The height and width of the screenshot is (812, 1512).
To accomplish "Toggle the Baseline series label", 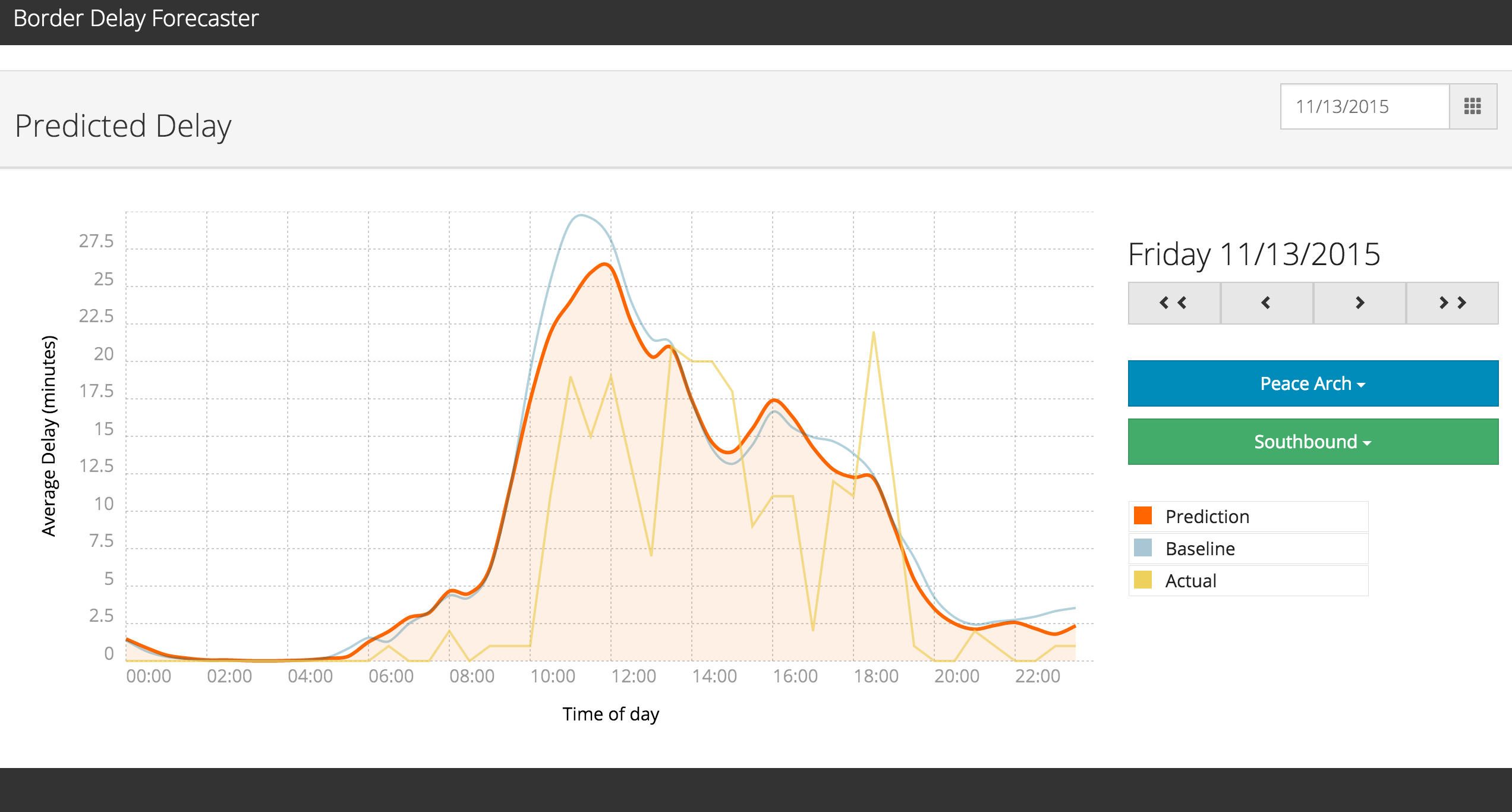I will pyautogui.click(x=1200, y=549).
